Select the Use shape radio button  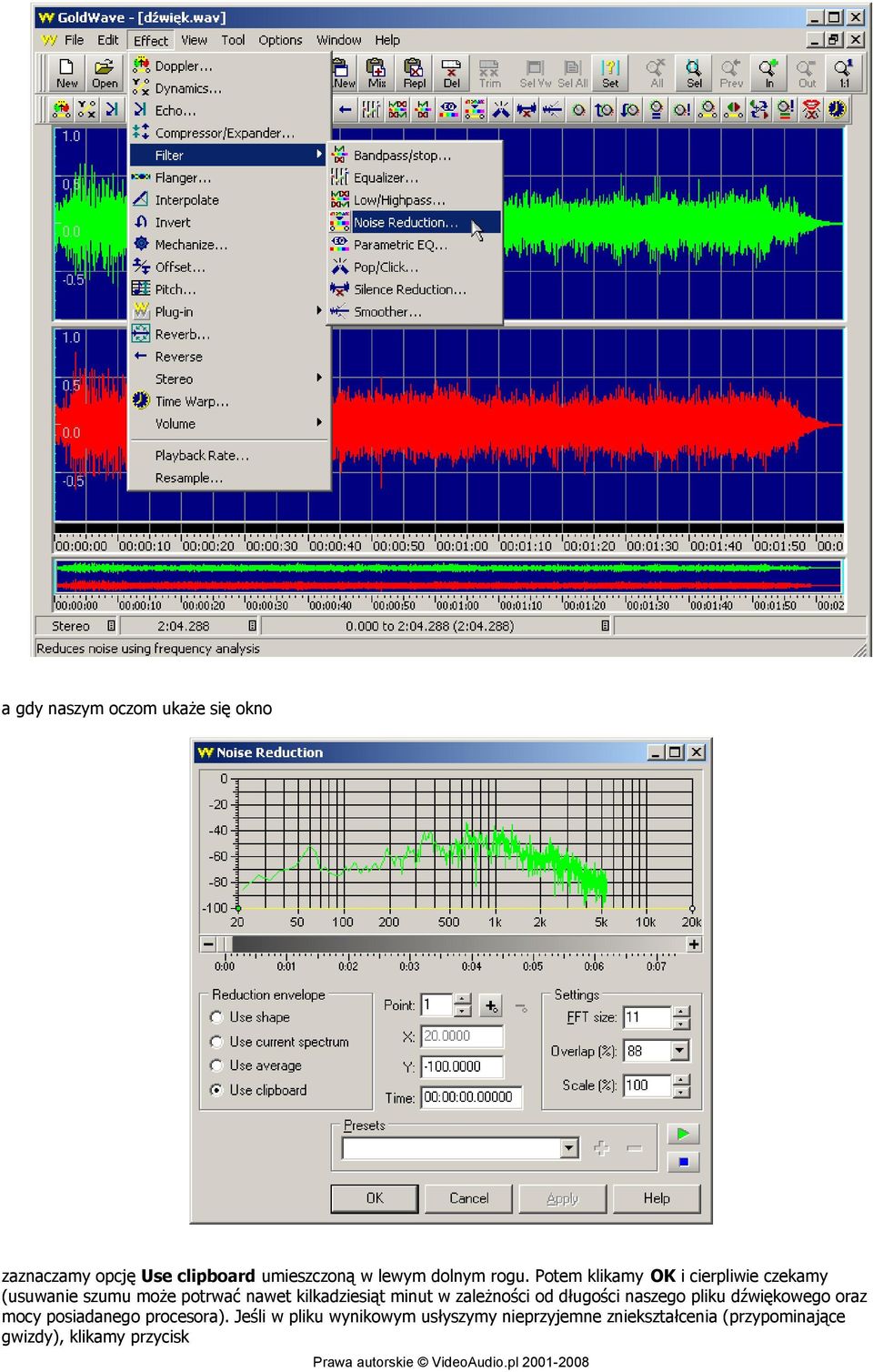pos(216,1017)
